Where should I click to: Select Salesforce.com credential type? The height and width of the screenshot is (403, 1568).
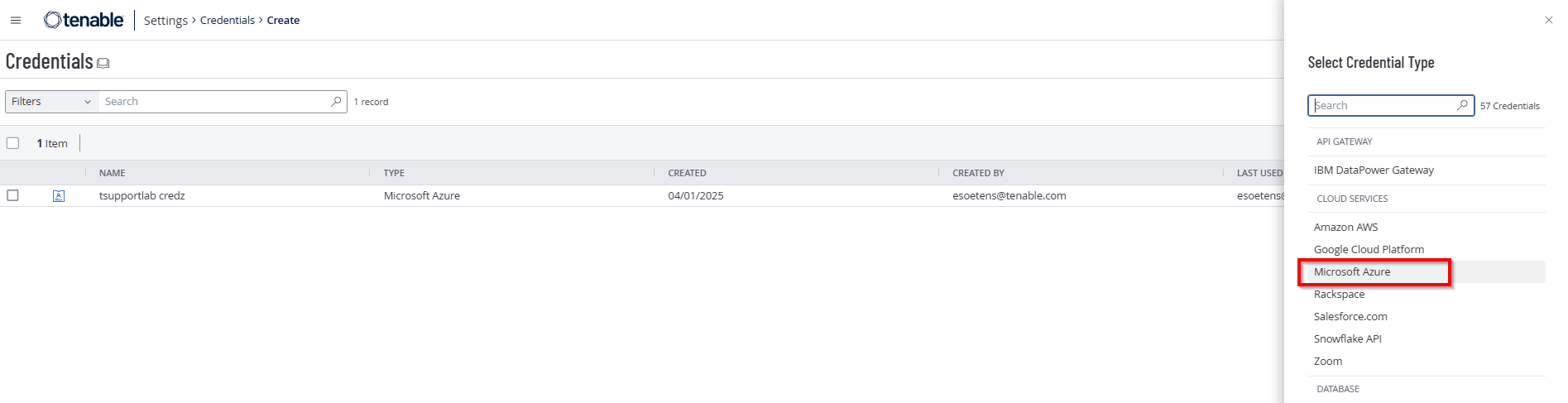point(1350,316)
